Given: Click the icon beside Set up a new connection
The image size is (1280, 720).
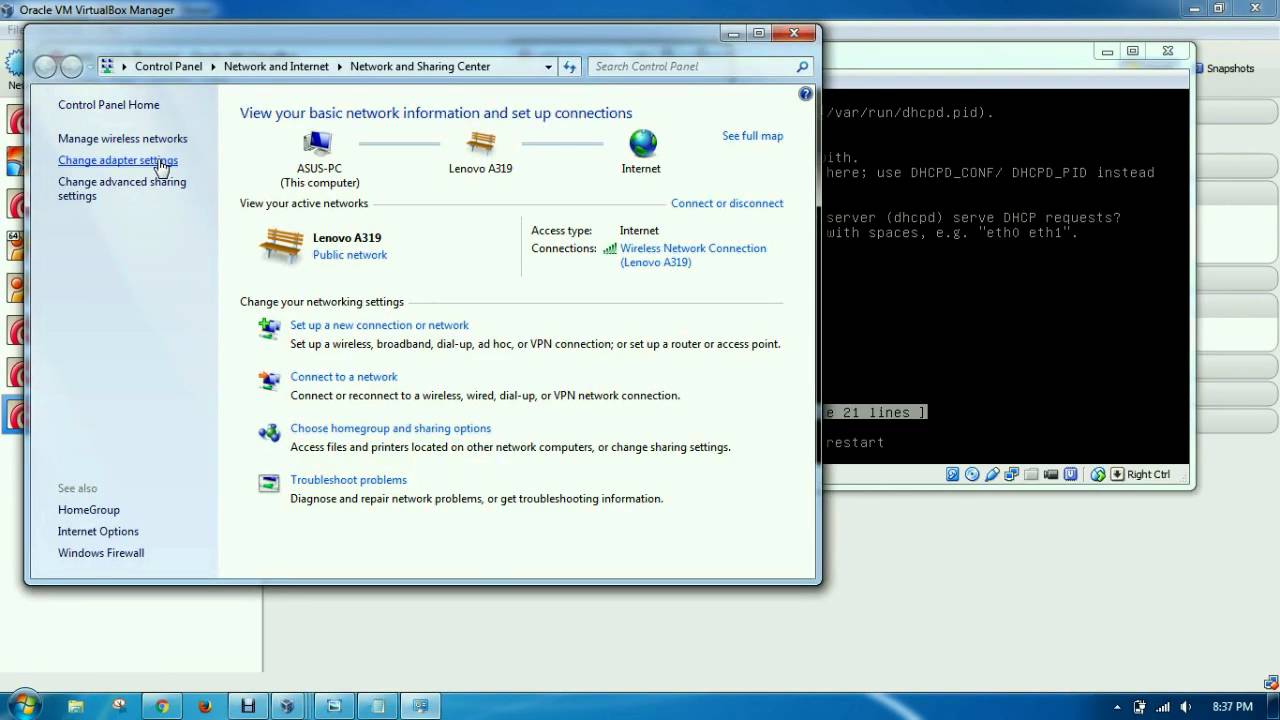Looking at the screenshot, I should tap(269, 328).
